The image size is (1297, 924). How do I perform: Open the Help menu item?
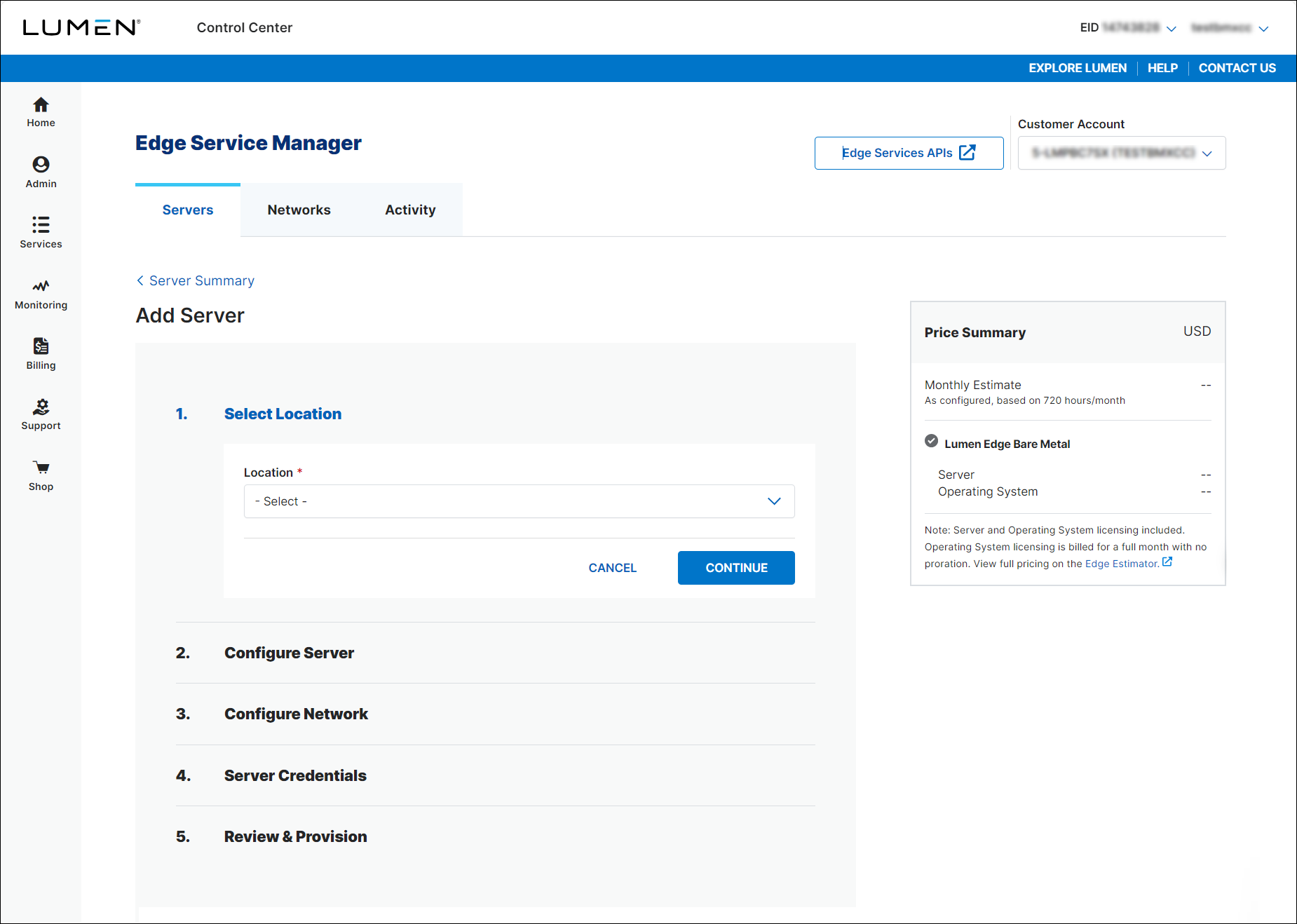1162,68
